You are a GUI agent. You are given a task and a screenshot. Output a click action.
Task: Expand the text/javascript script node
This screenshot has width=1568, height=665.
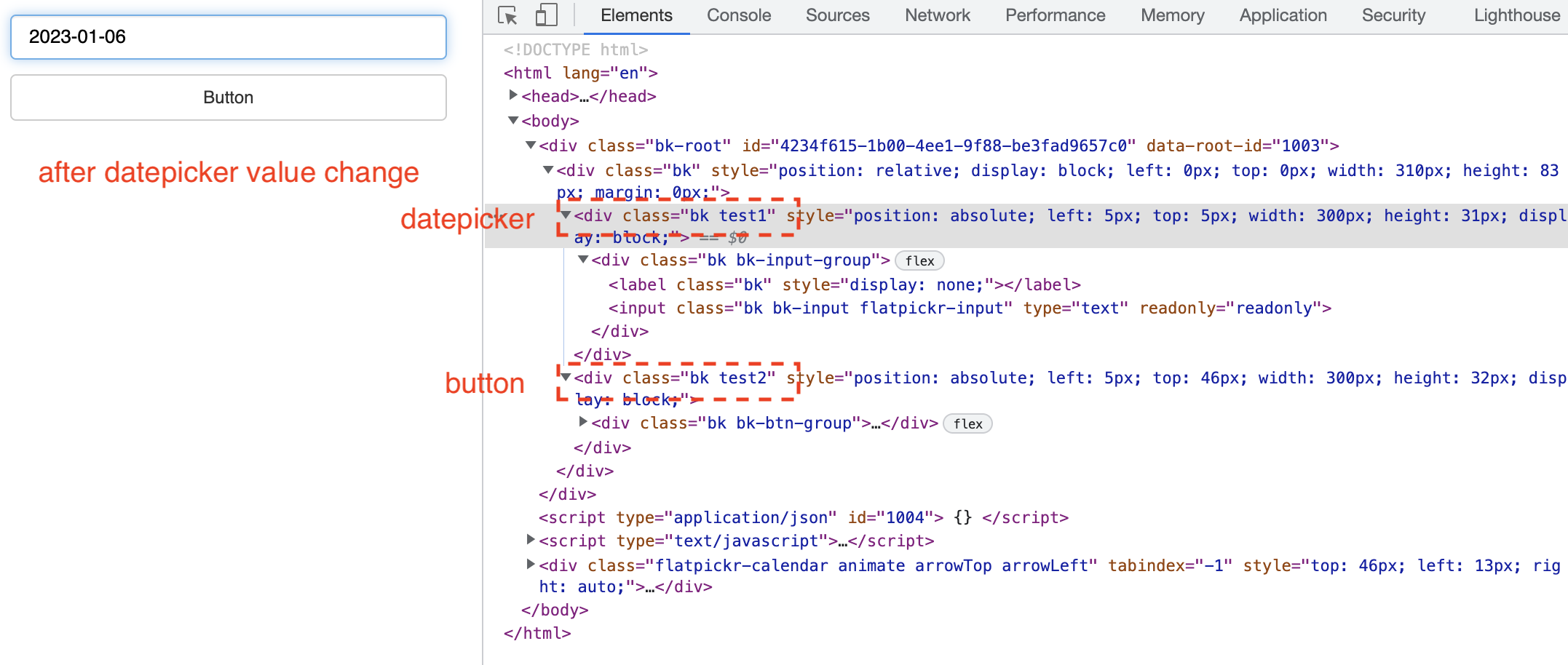(531, 540)
